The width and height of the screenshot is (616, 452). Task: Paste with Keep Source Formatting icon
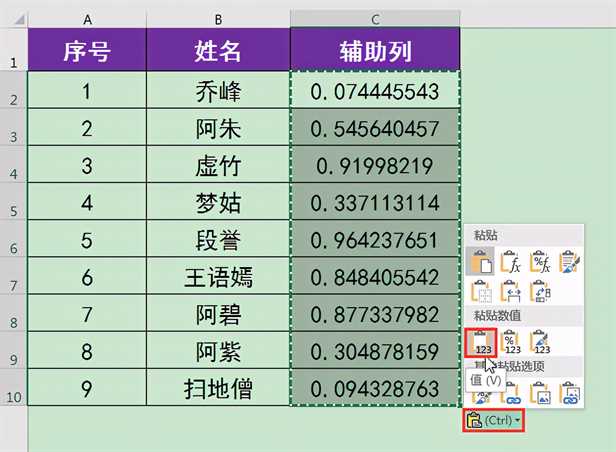click(572, 262)
